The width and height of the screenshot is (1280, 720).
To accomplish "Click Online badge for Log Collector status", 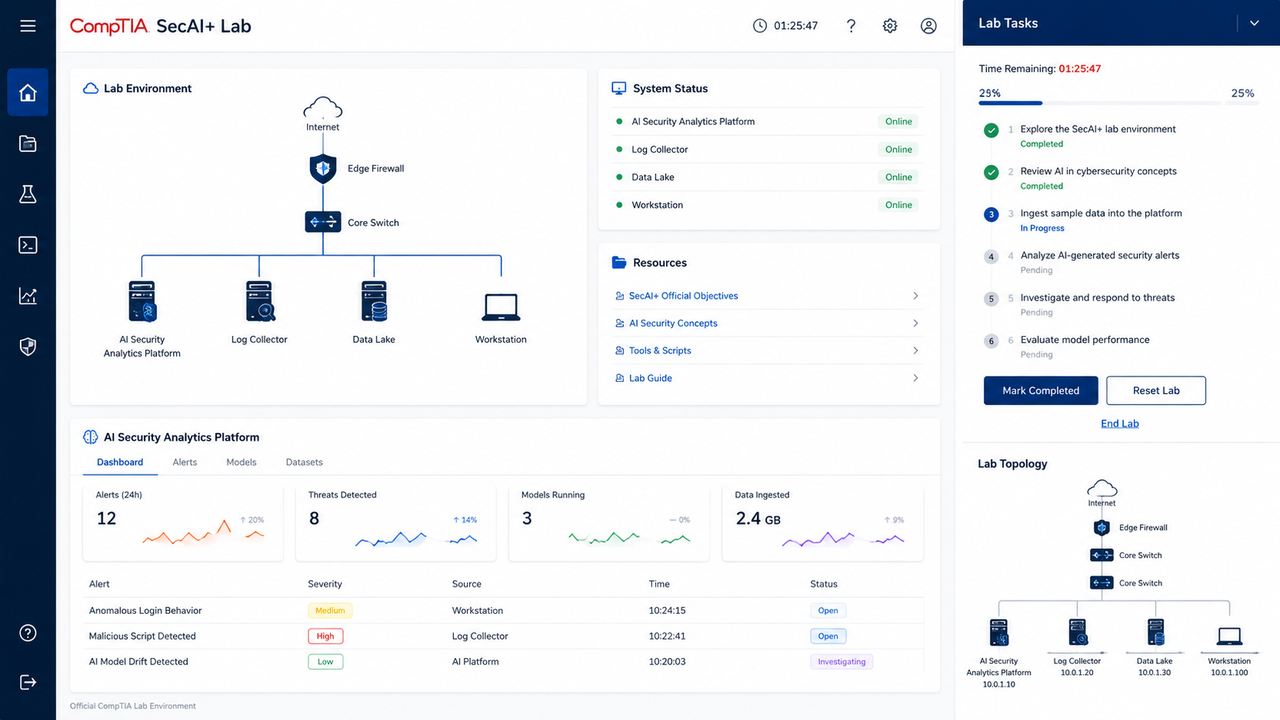I will click(x=899, y=150).
